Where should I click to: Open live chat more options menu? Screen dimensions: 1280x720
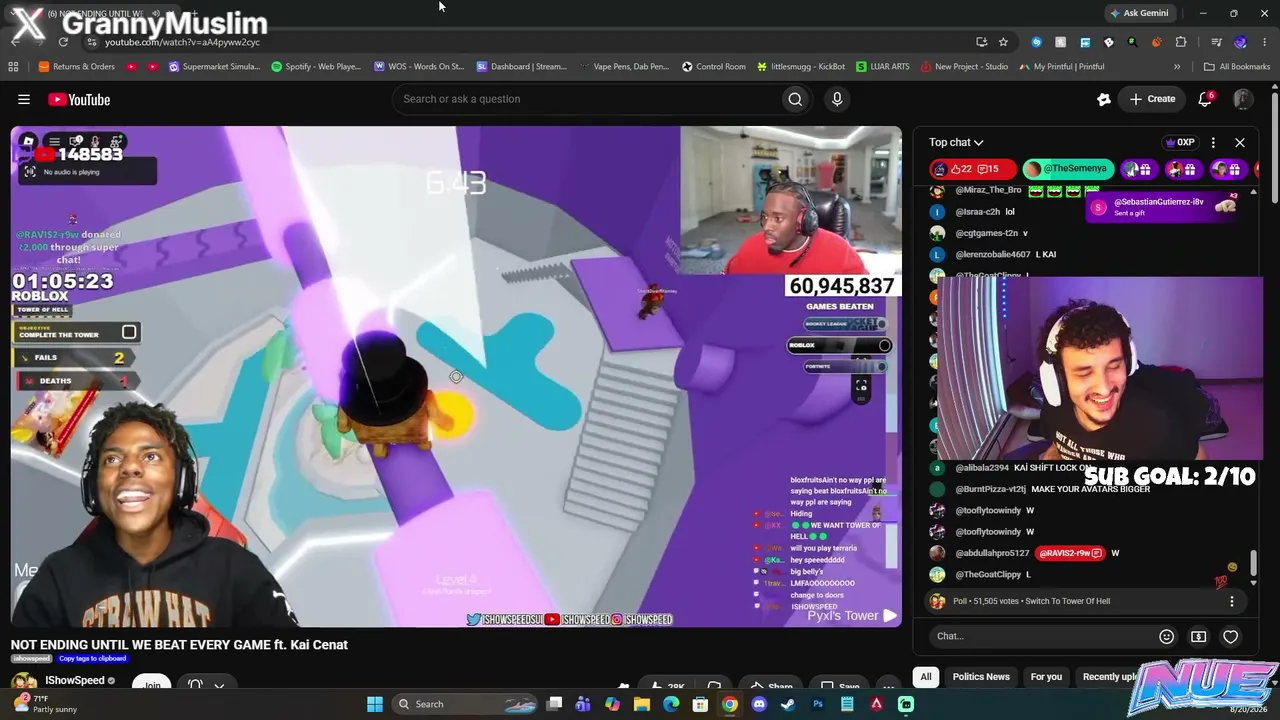tap(1213, 142)
